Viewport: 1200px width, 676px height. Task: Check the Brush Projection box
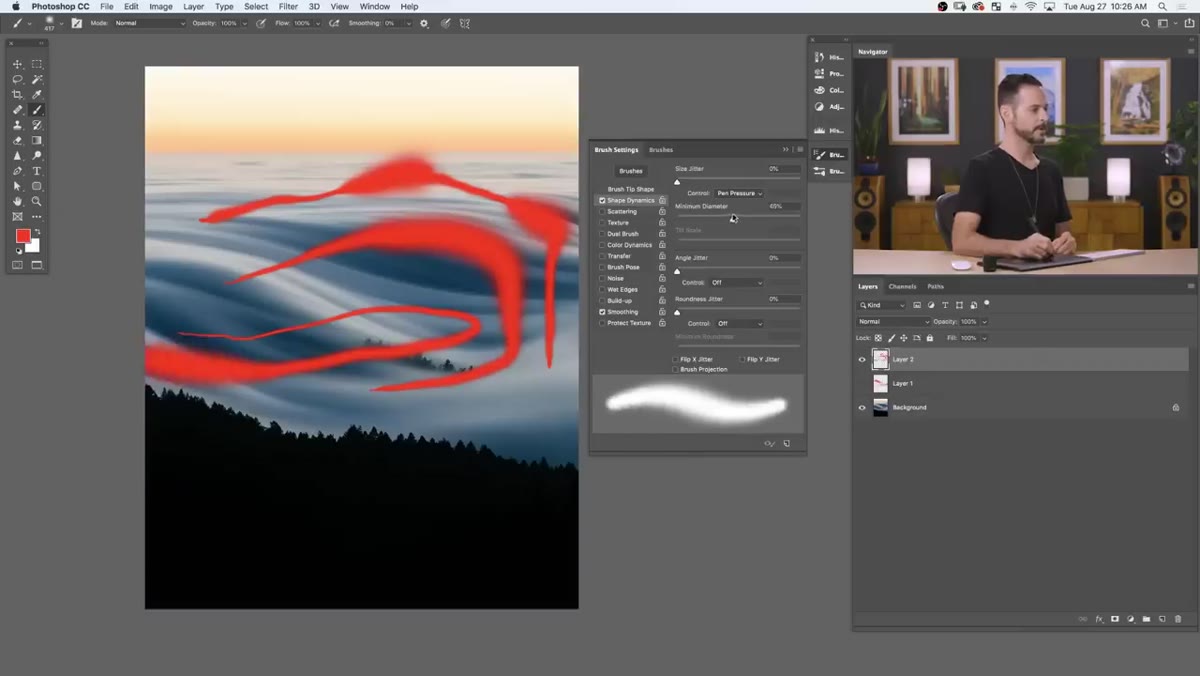click(677, 369)
